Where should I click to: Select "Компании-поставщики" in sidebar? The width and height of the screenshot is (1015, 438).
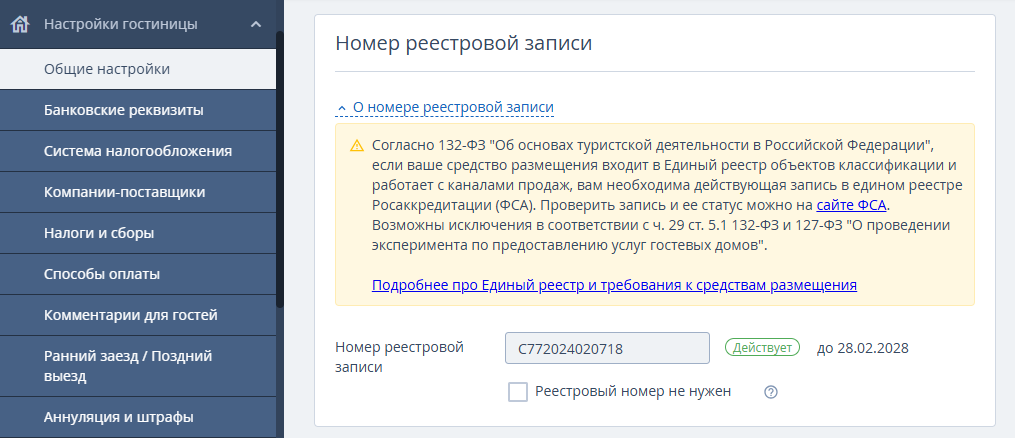point(125,192)
